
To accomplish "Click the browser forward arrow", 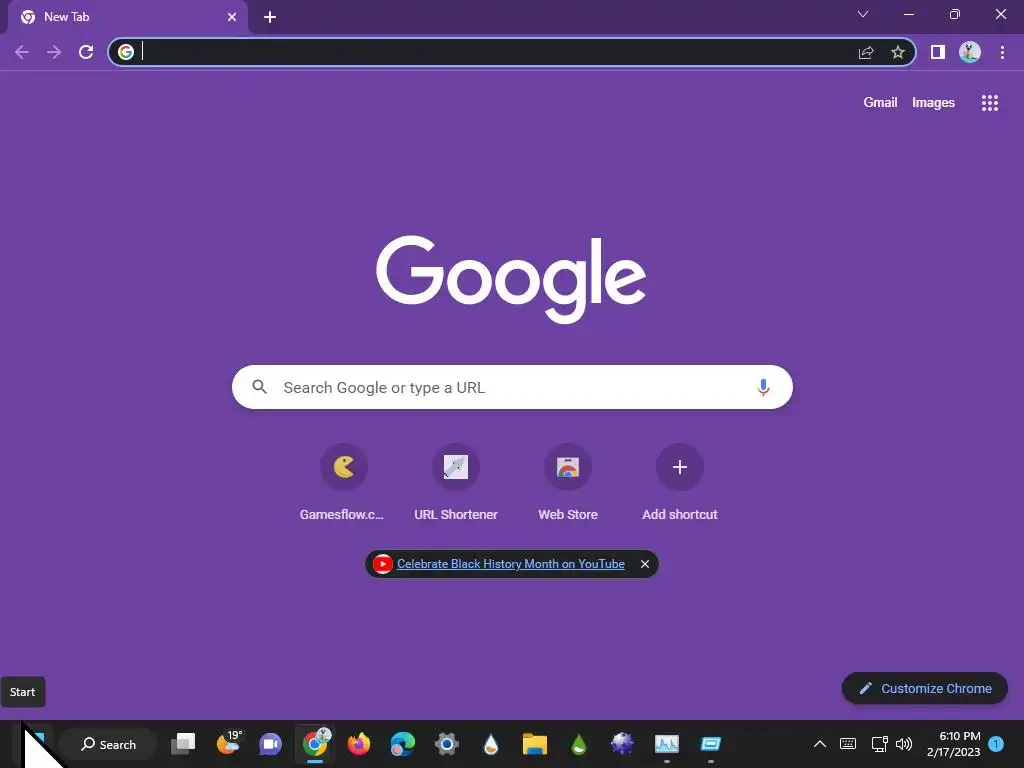I will click(54, 52).
